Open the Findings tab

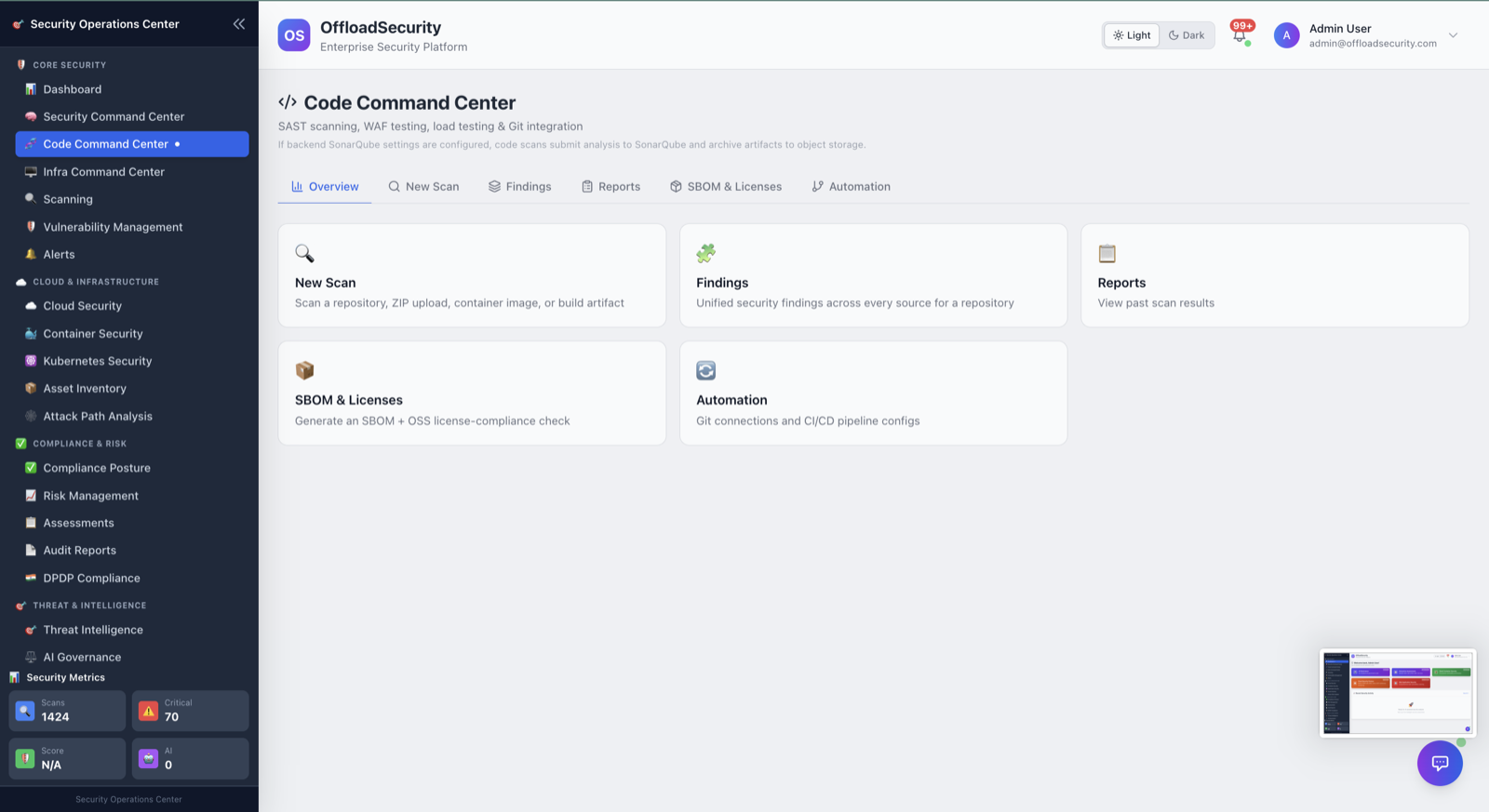coord(519,187)
